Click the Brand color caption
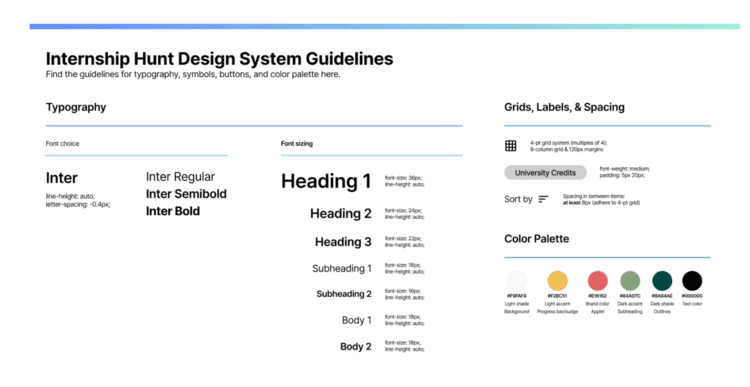The image size is (750, 387). [597, 304]
